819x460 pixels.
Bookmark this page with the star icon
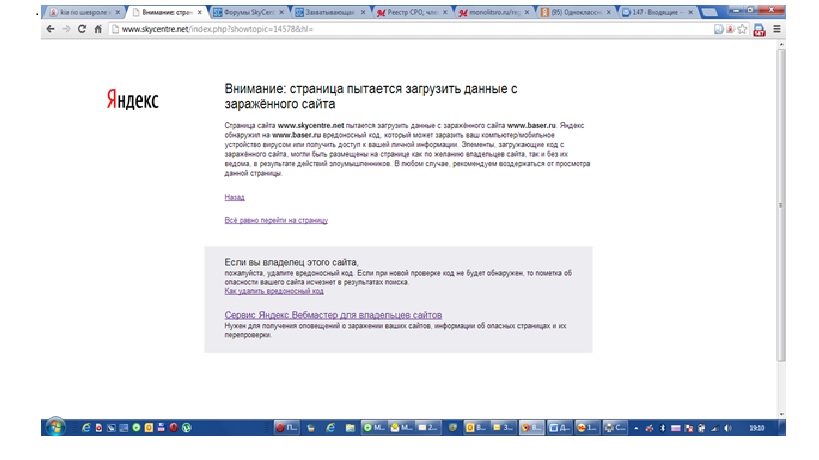742,29
